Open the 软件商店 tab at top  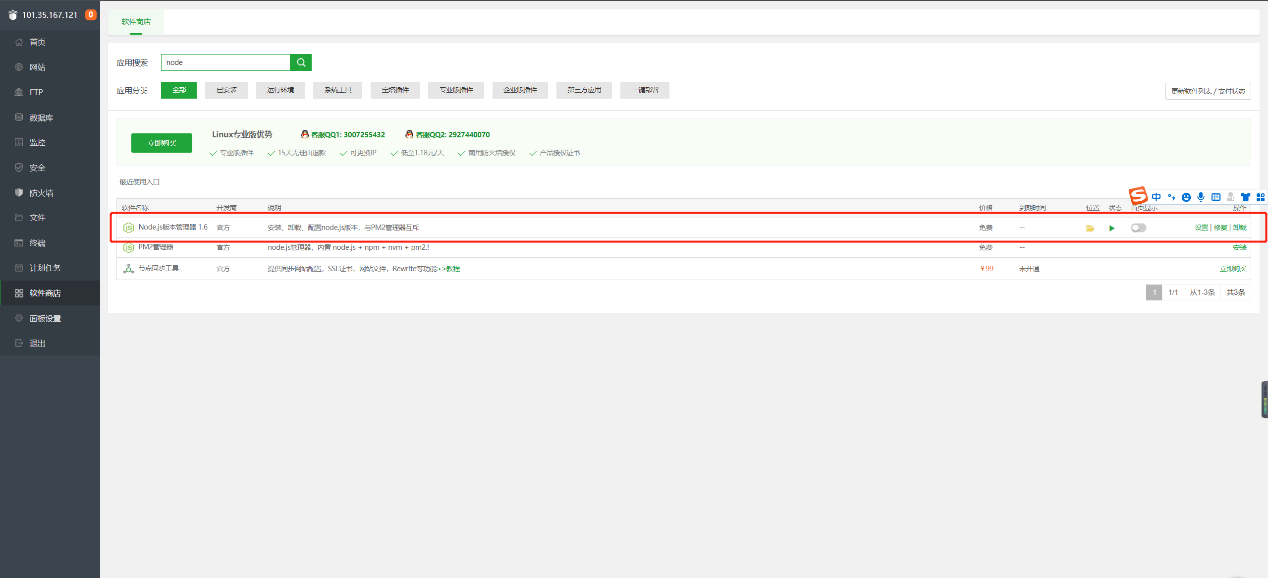(x=136, y=20)
